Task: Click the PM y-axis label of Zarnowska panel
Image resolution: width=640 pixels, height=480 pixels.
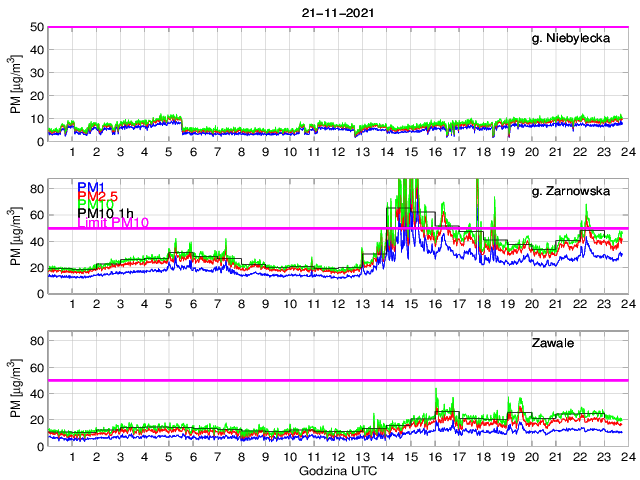Action: [x=16, y=236]
